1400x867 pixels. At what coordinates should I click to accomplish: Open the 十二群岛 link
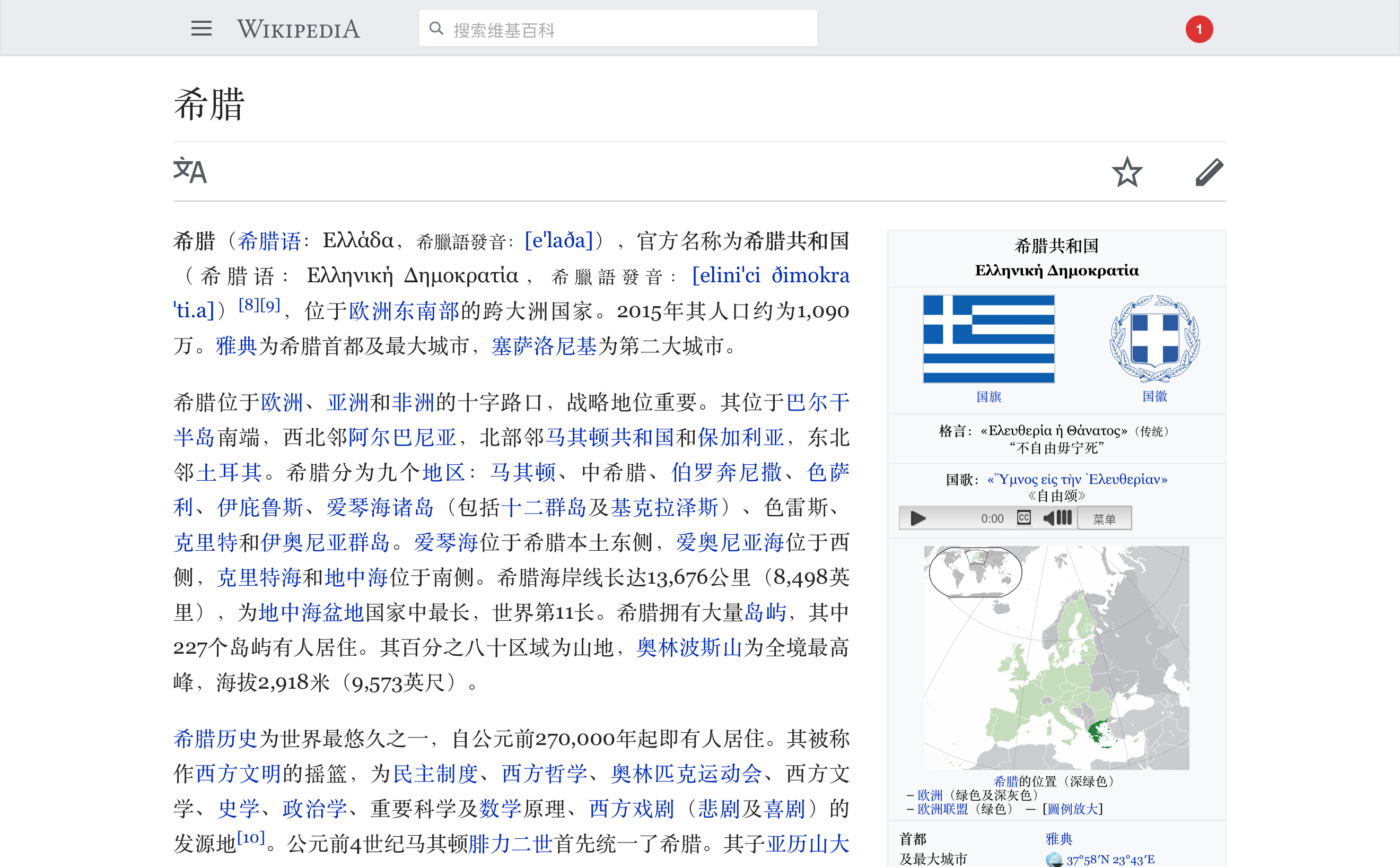tap(544, 507)
